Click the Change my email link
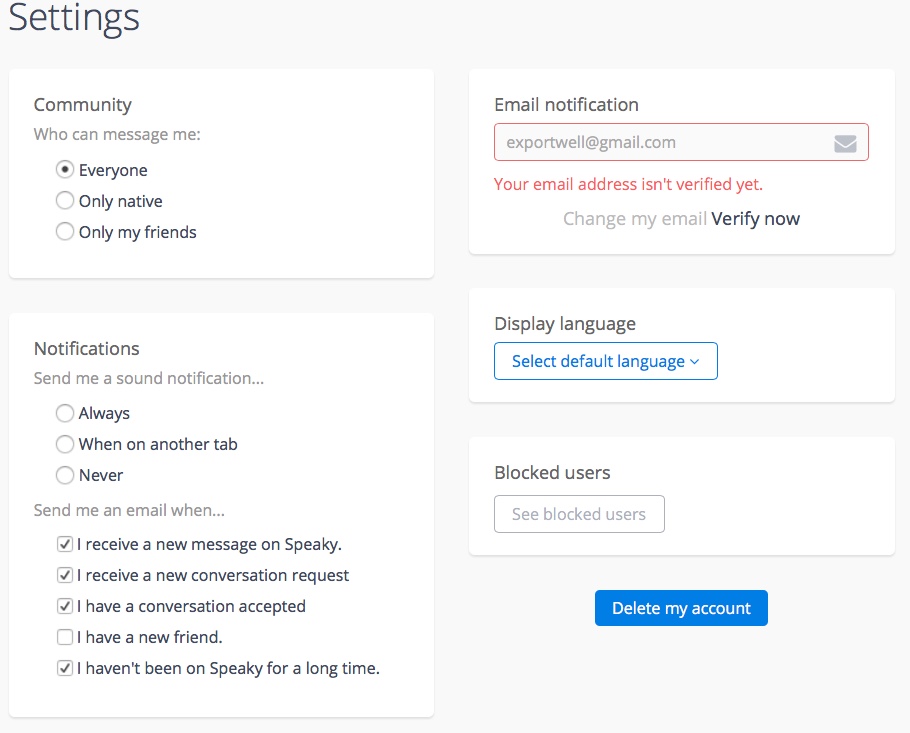 635,219
